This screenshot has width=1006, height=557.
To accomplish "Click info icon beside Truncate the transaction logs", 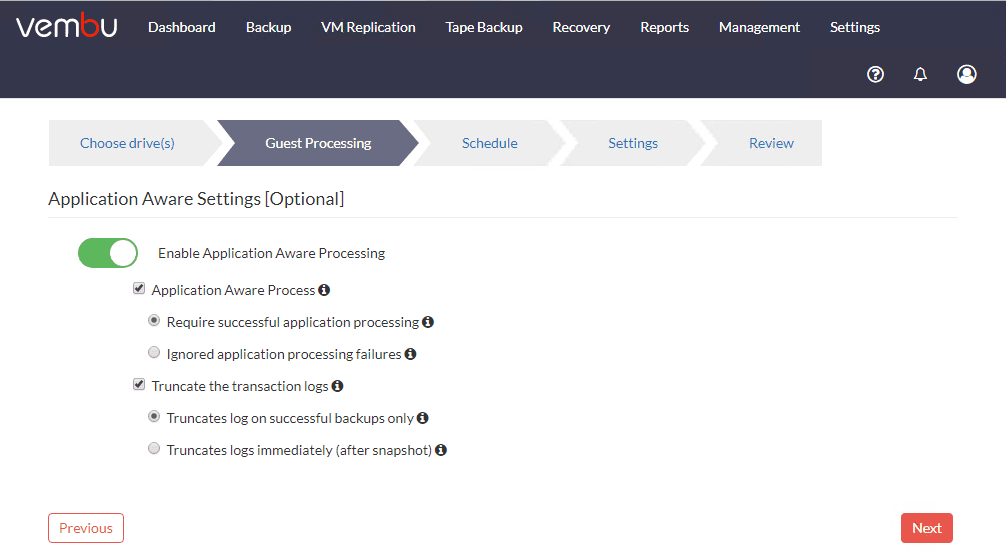I will (x=337, y=386).
